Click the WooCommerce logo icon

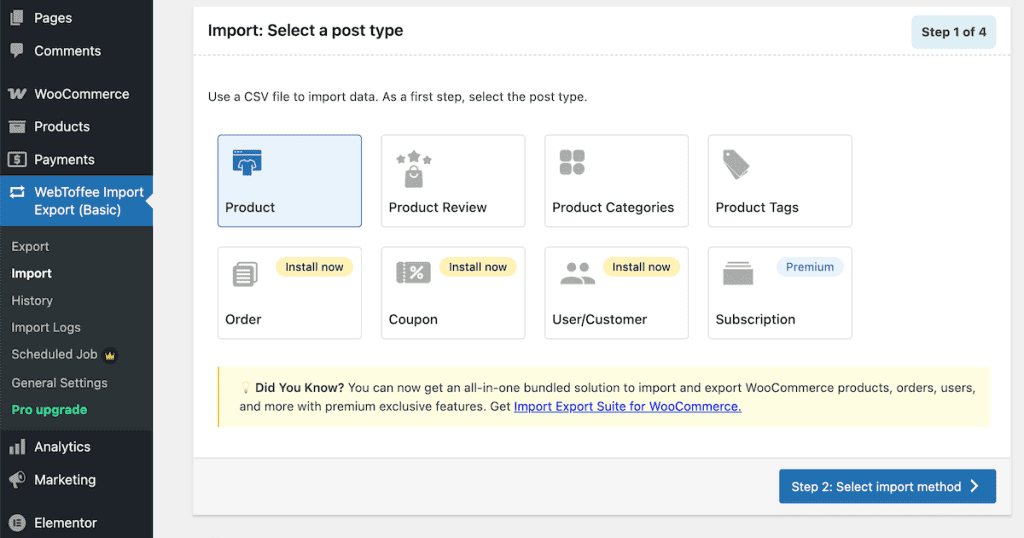(x=17, y=94)
